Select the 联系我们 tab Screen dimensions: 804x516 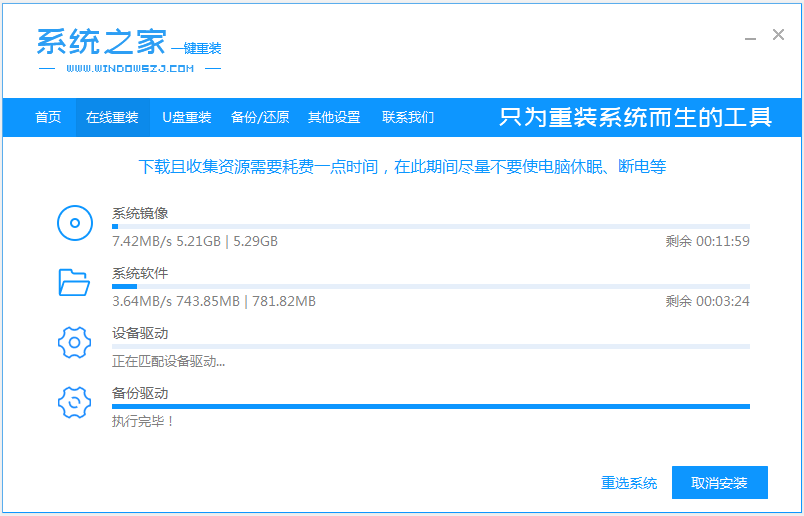pos(408,117)
